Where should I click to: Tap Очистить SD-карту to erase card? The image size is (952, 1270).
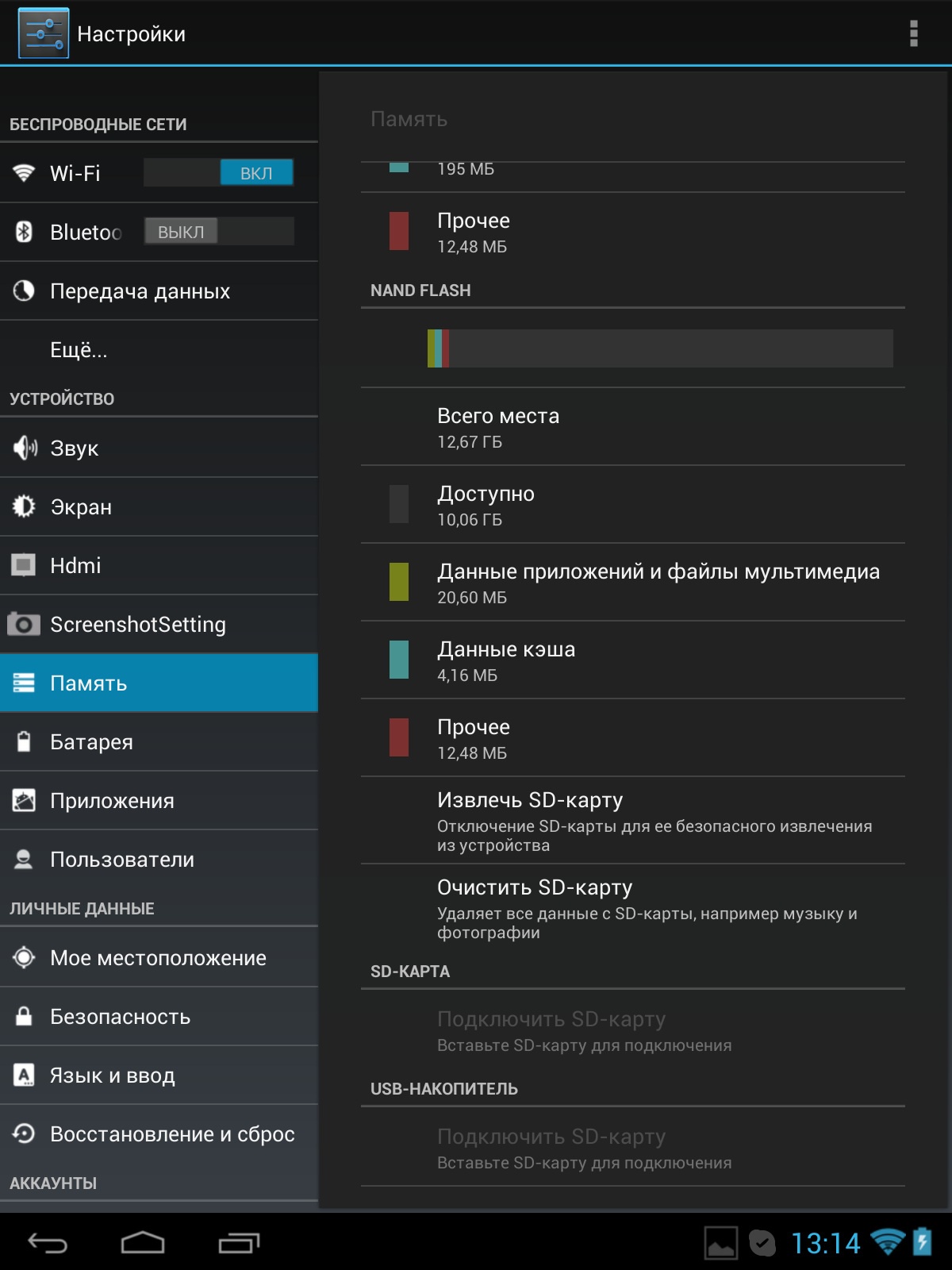click(632, 908)
